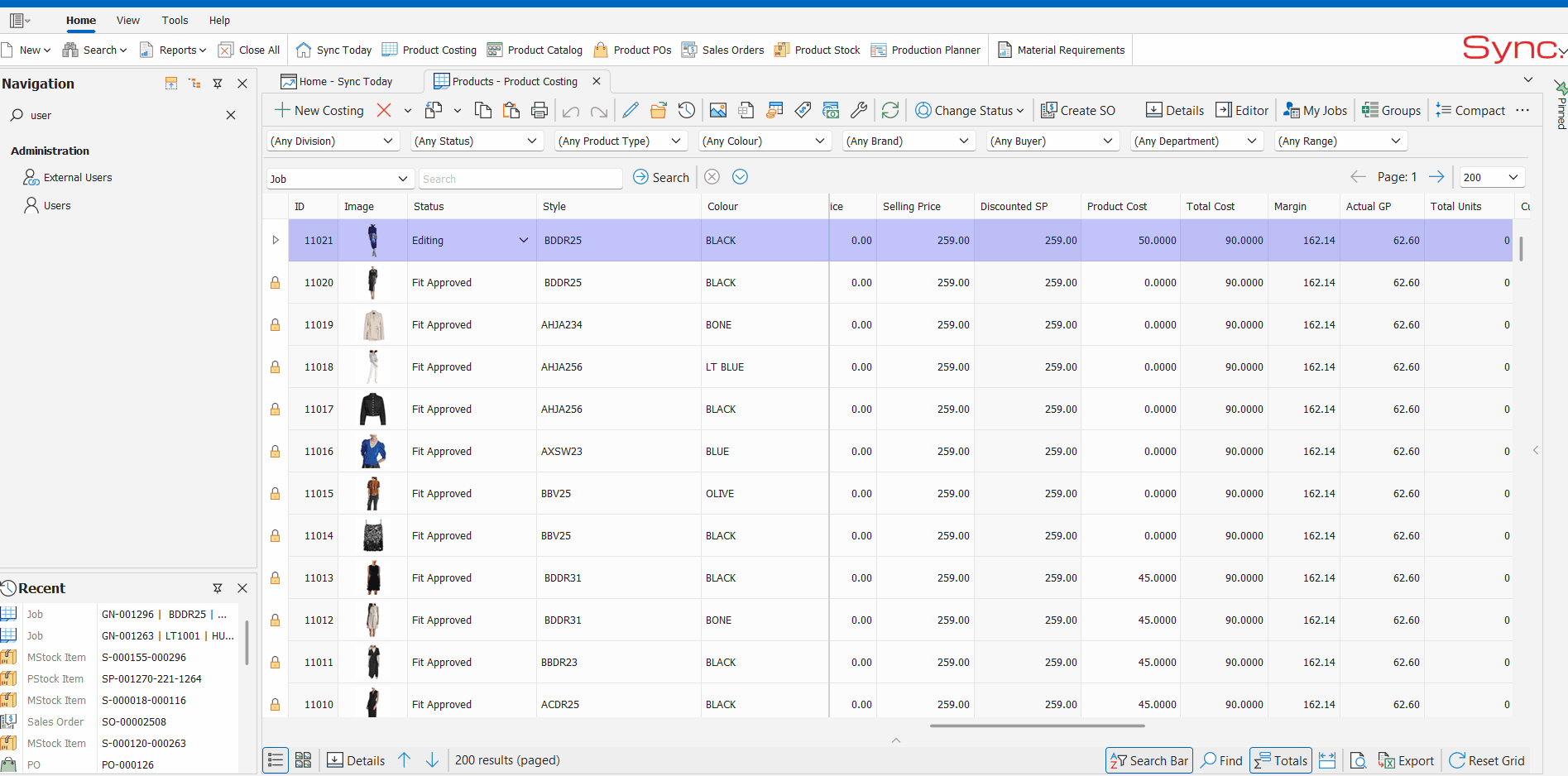Click the orange open folder icon
The height and width of the screenshot is (776, 1568).
coord(659,110)
